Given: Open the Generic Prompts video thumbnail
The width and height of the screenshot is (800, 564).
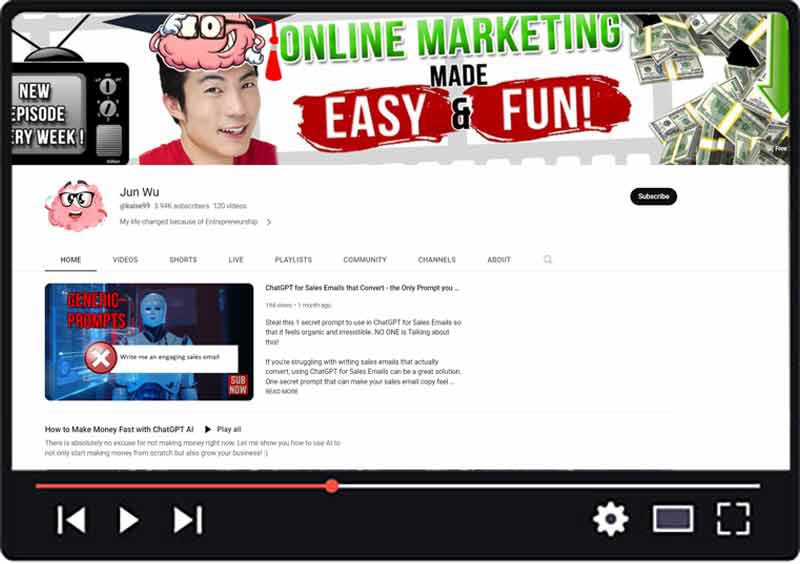Looking at the screenshot, I should pos(149,342).
